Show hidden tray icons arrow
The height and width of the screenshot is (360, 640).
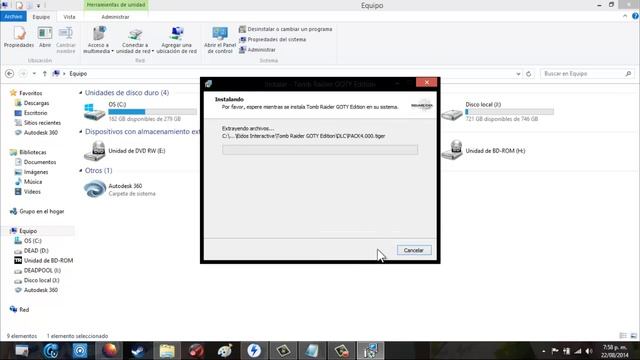click(543, 351)
